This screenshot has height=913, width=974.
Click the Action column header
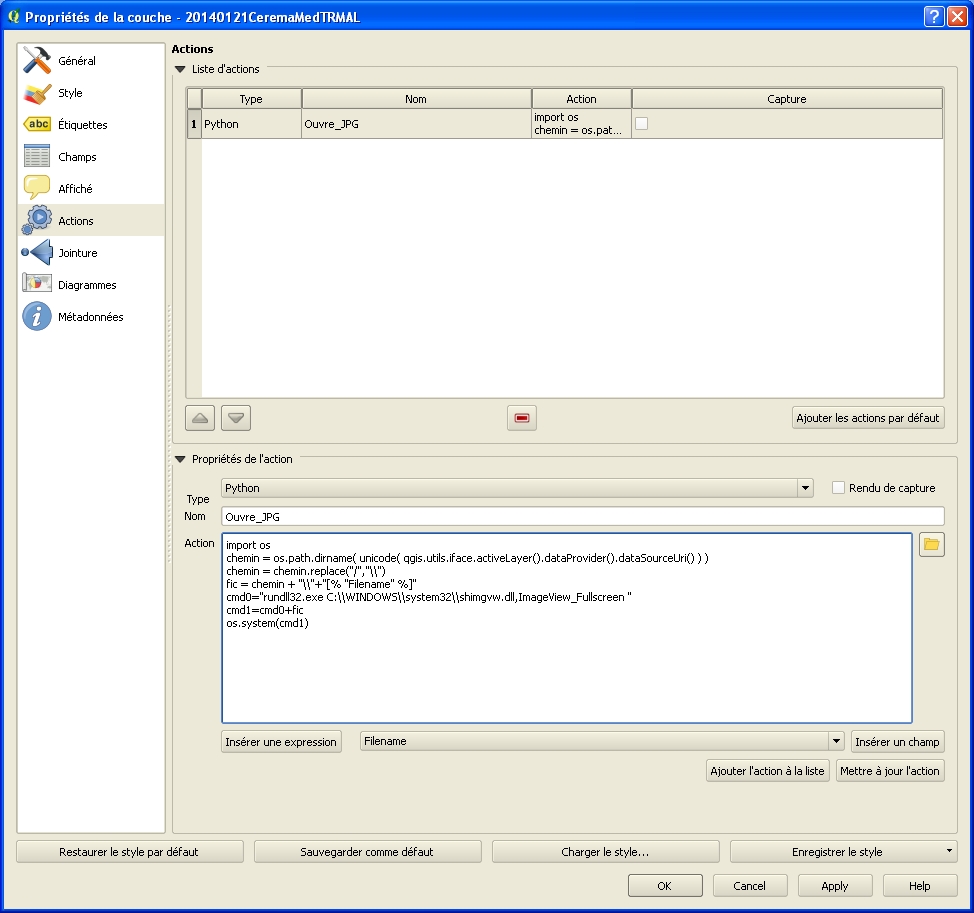(581, 99)
